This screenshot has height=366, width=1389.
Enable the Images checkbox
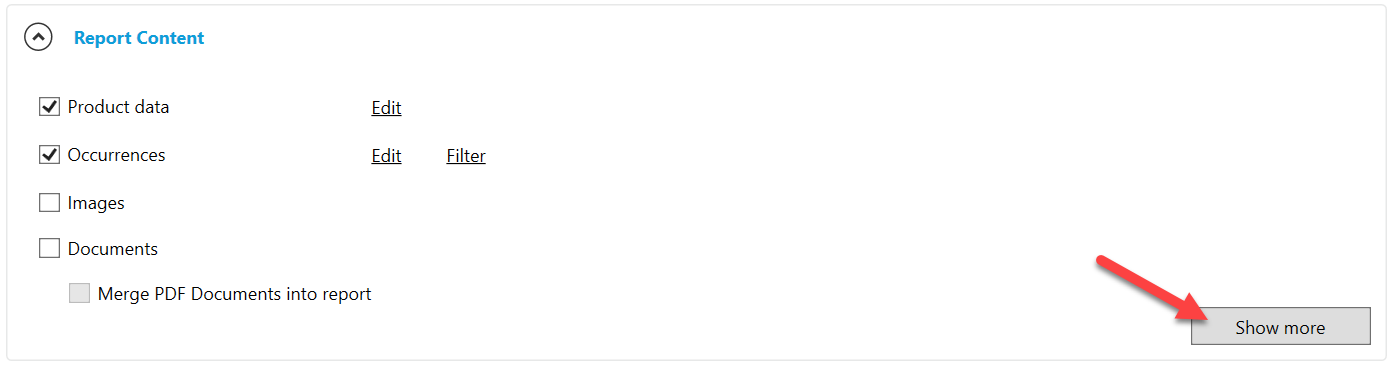click(49, 203)
